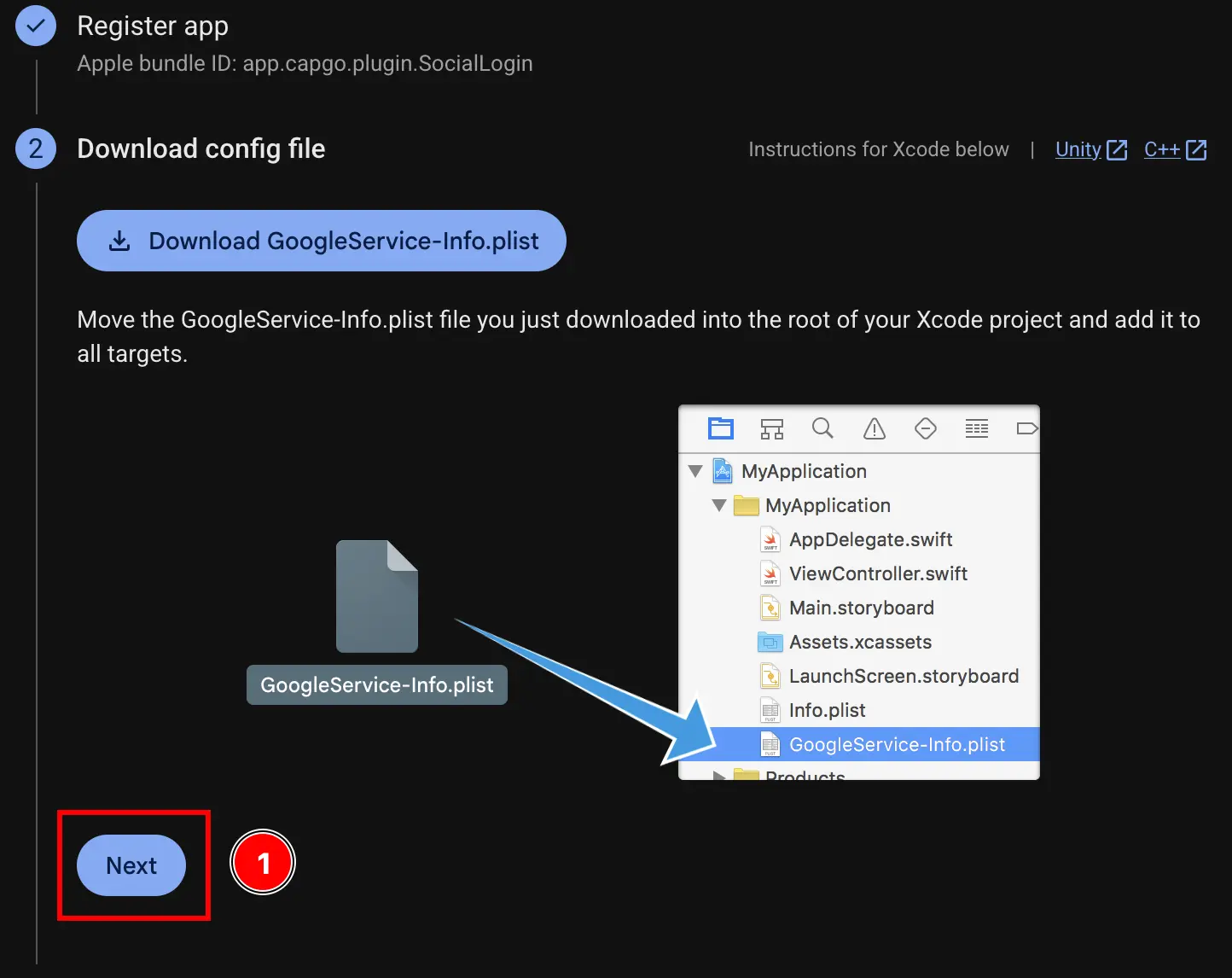Image resolution: width=1232 pixels, height=978 pixels.
Task: Select Assets.xcassets in the navigator
Action: coord(860,642)
